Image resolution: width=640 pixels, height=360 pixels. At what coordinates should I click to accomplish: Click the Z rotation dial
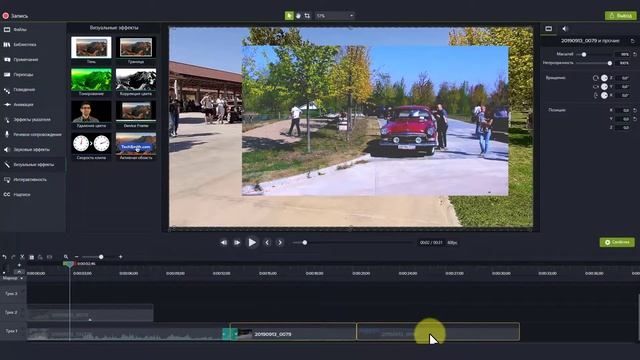click(604, 78)
